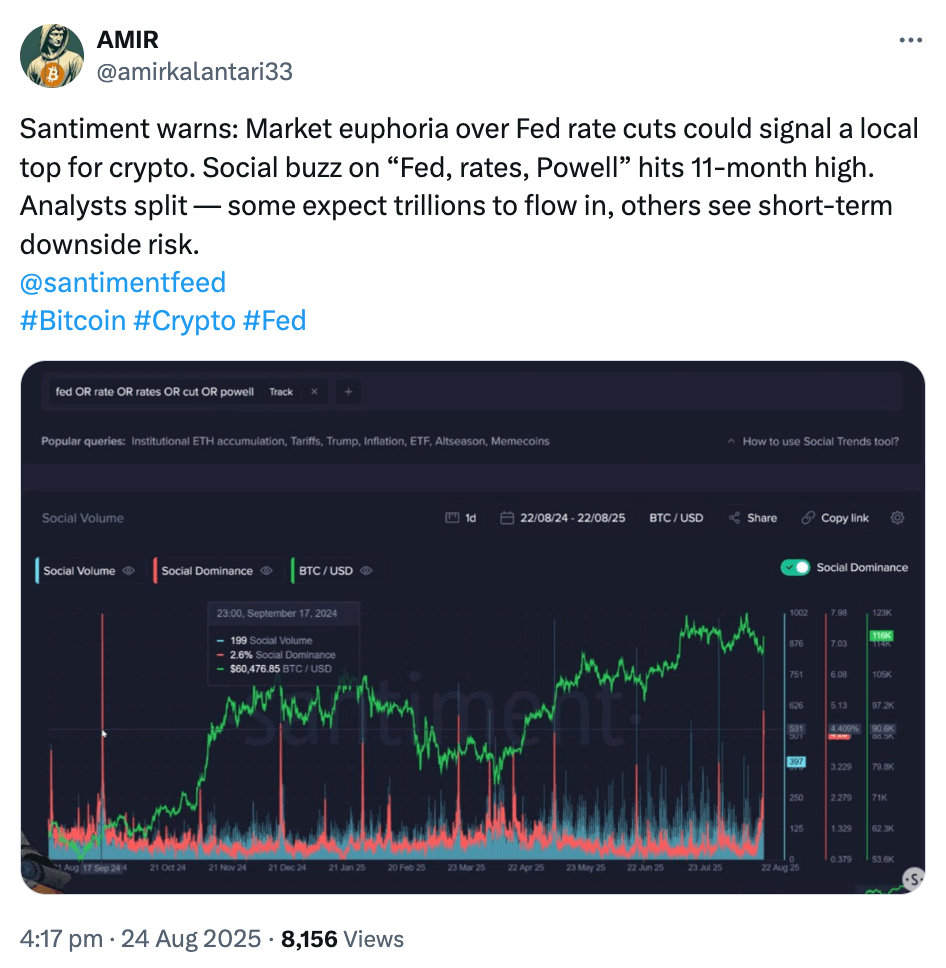Image resolution: width=946 pixels, height=968 pixels.
Task: Copy link to the chart
Action: [x=835, y=518]
